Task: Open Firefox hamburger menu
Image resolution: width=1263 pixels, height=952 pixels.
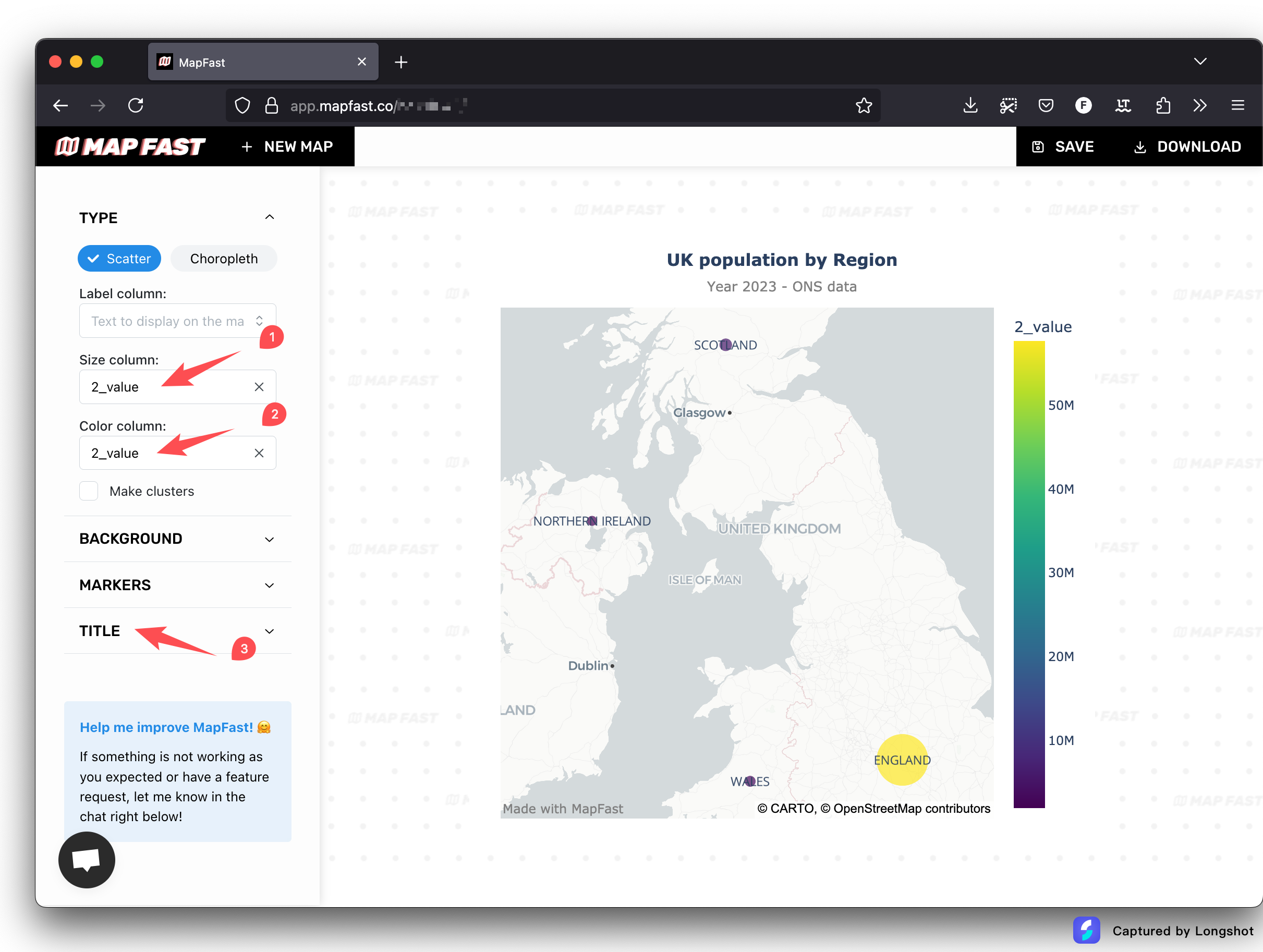Action: pyautogui.click(x=1237, y=106)
